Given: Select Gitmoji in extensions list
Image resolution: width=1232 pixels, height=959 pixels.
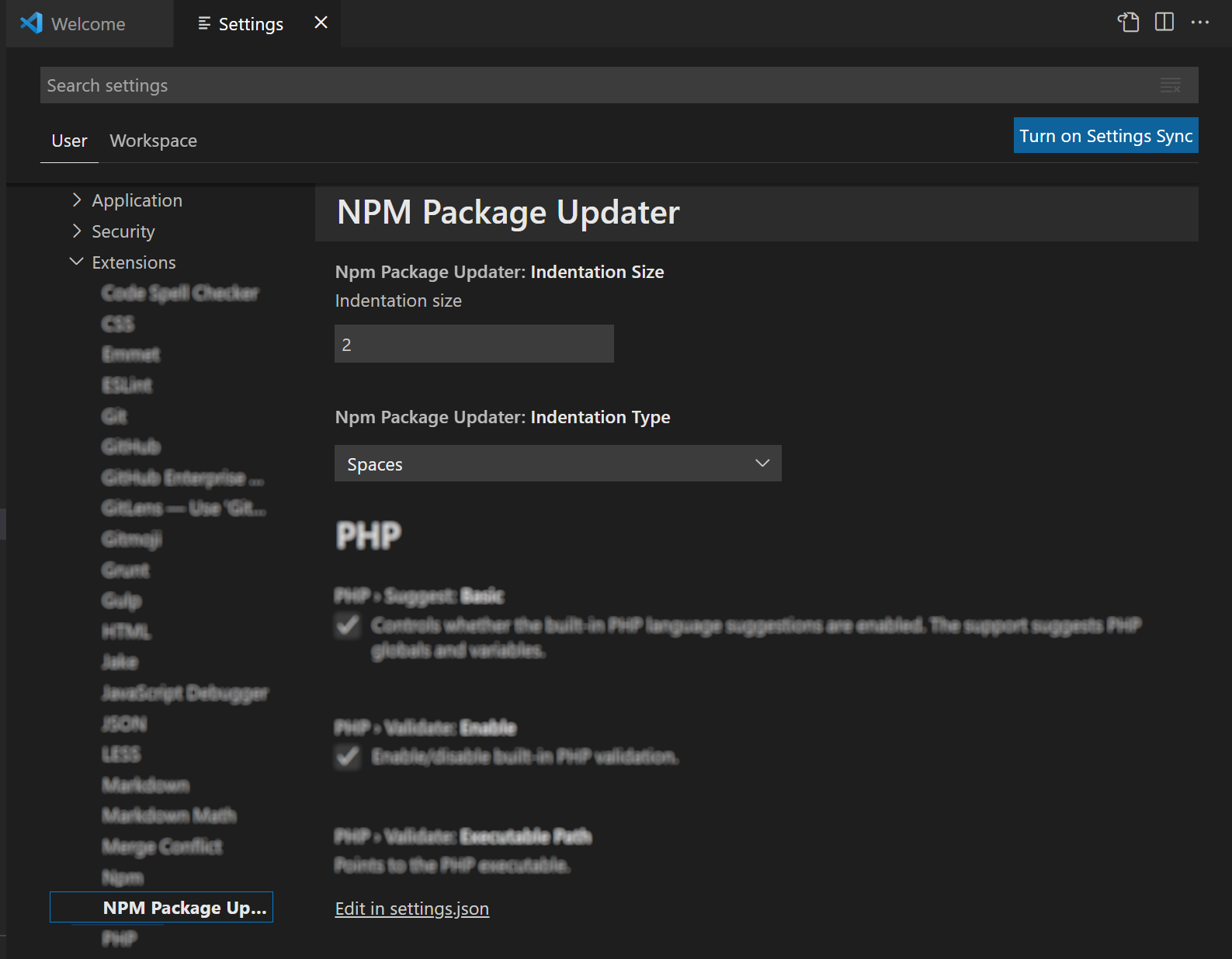Looking at the screenshot, I should click(x=132, y=539).
